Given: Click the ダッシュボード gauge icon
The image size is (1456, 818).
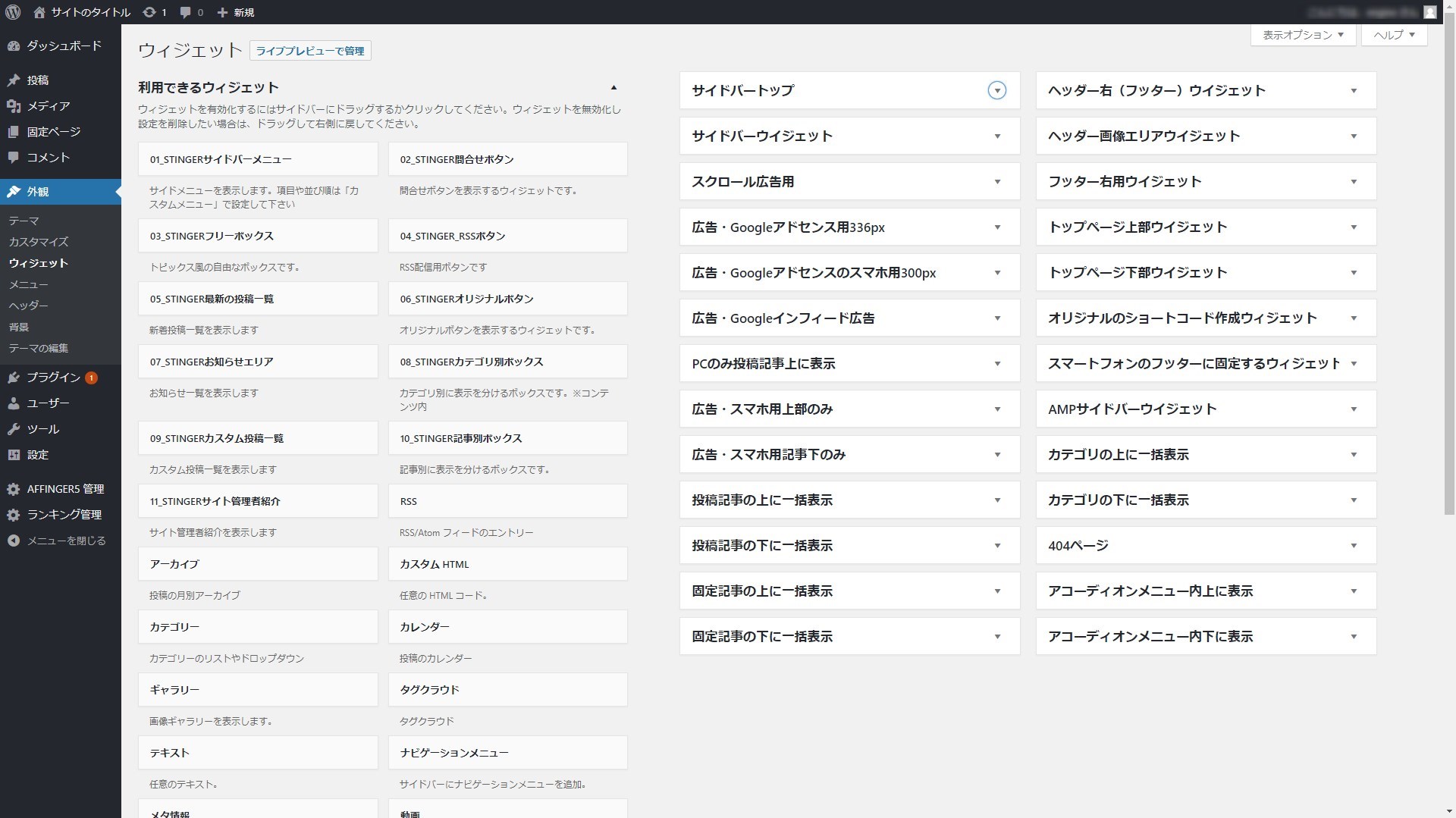Looking at the screenshot, I should [x=14, y=46].
